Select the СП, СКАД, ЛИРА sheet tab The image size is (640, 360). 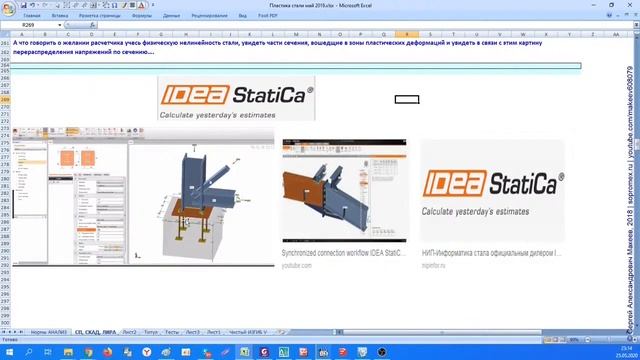click(x=96, y=332)
